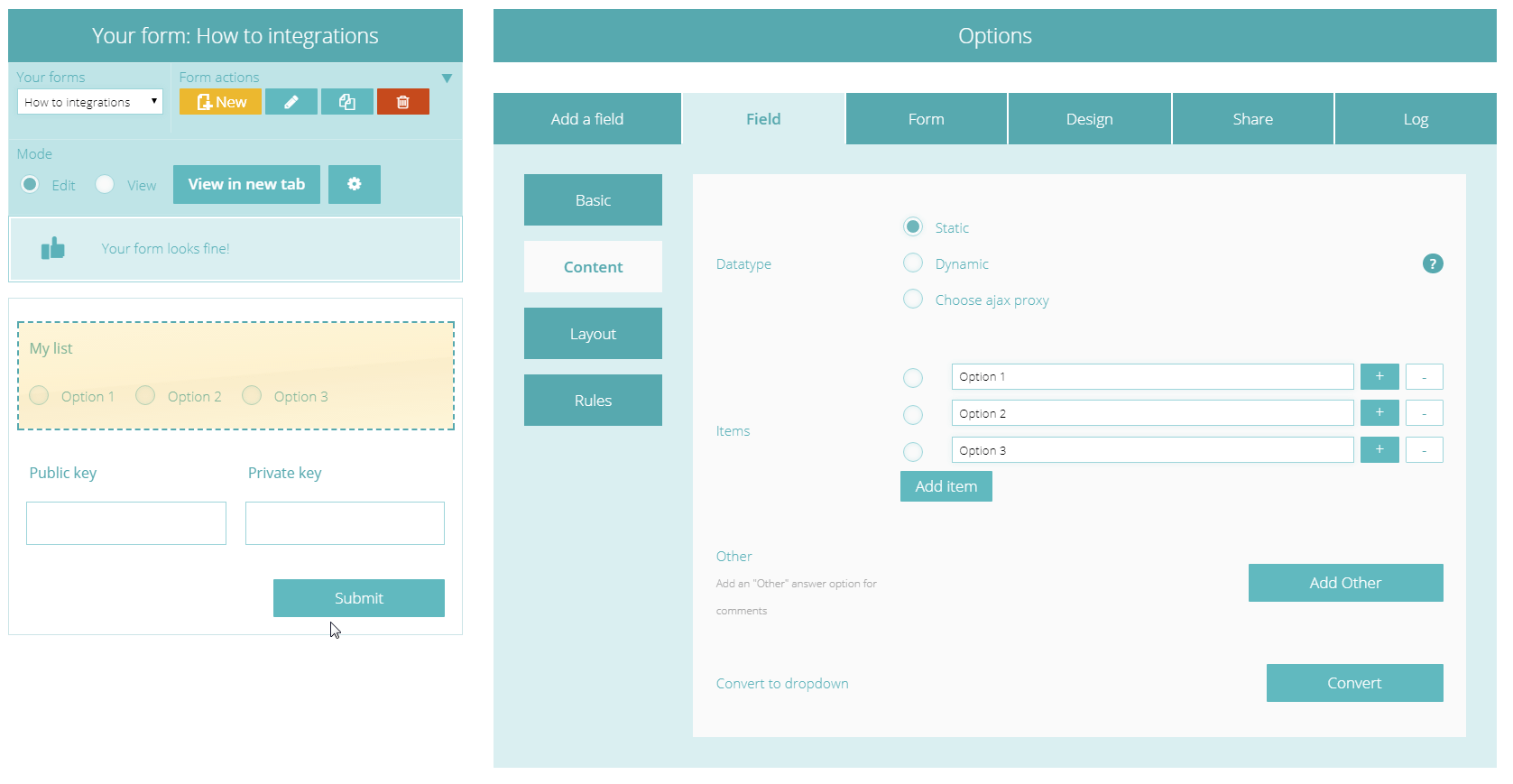Set Option 1 item as default radio
The image size is (1513, 784).
coord(913,378)
